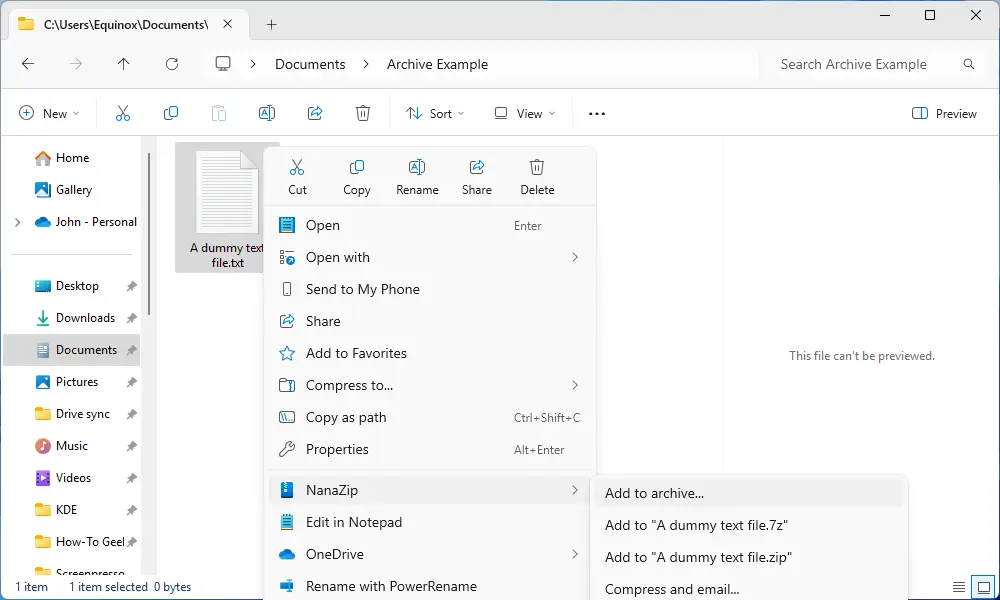
Task: Refresh the folder view
Action: [172, 64]
